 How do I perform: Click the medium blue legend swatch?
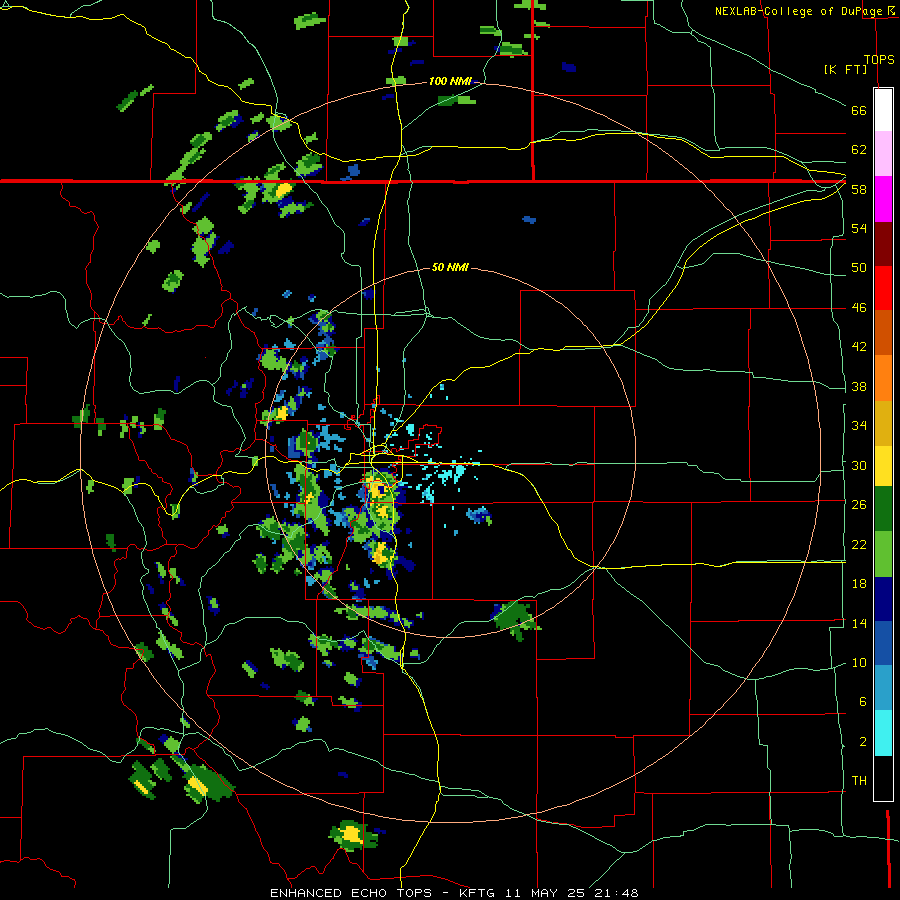(883, 643)
